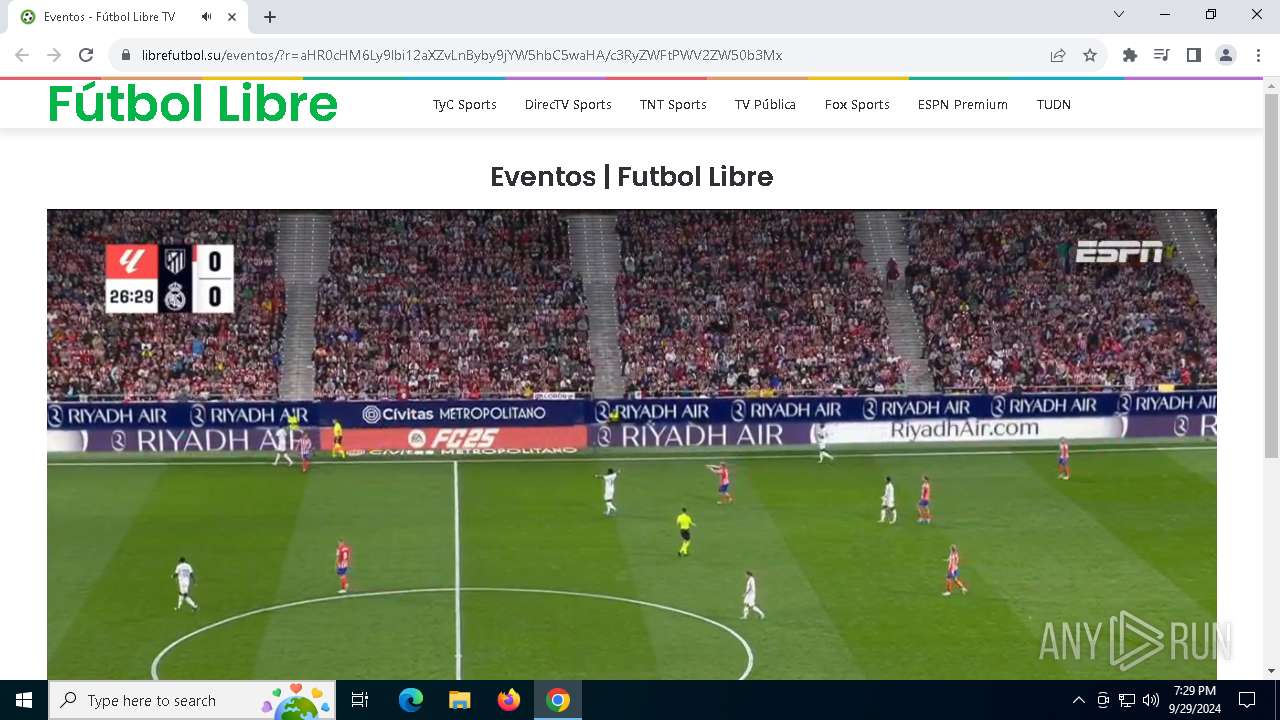Open ESPN Premium channel
This screenshot has height=720, width=1280.
click(963, 104)
